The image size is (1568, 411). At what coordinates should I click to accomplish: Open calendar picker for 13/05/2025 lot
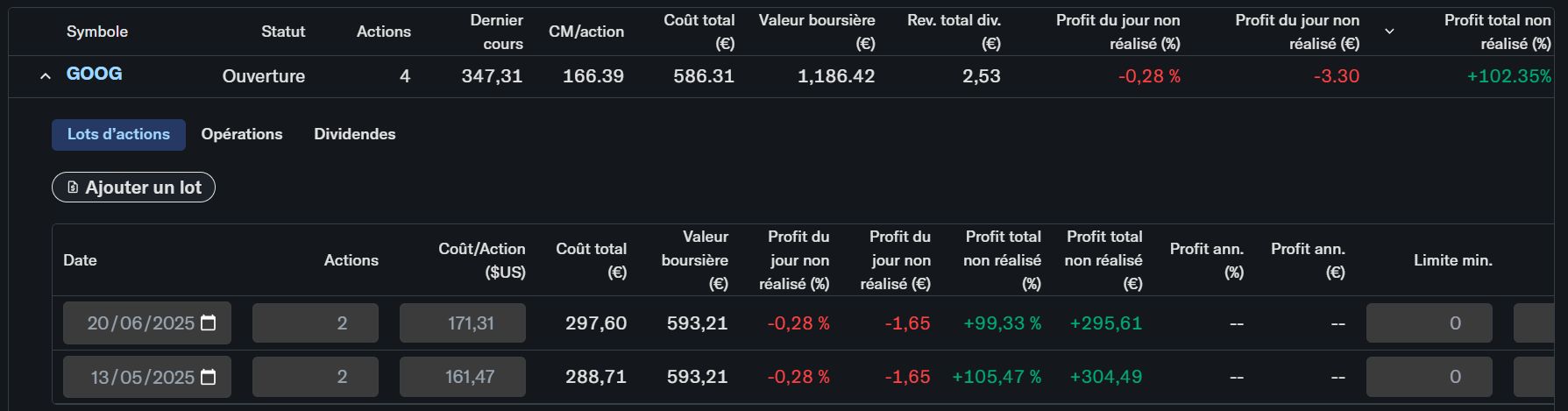[x=209, y=377]
